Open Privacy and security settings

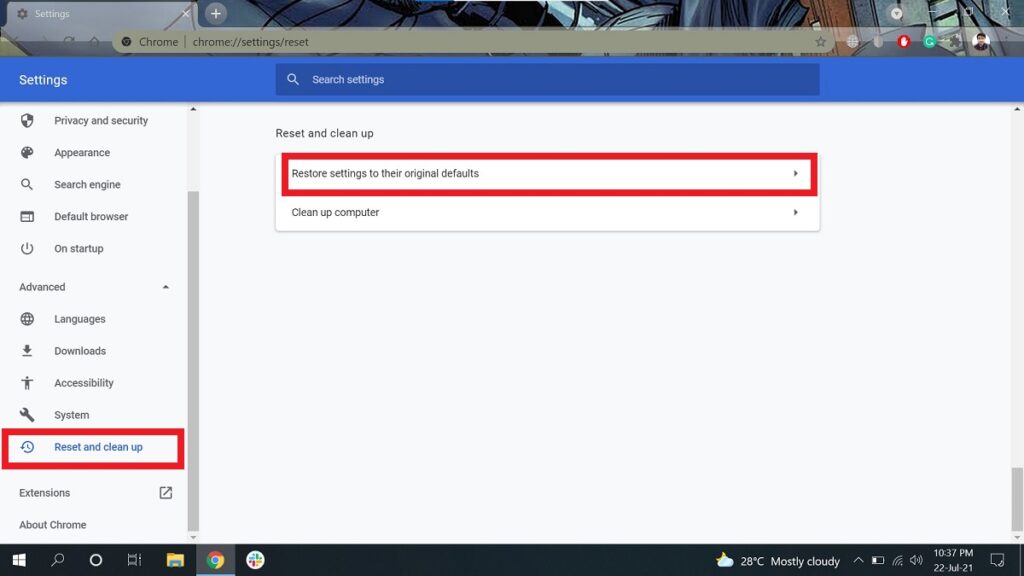click(x=100, y=121)
